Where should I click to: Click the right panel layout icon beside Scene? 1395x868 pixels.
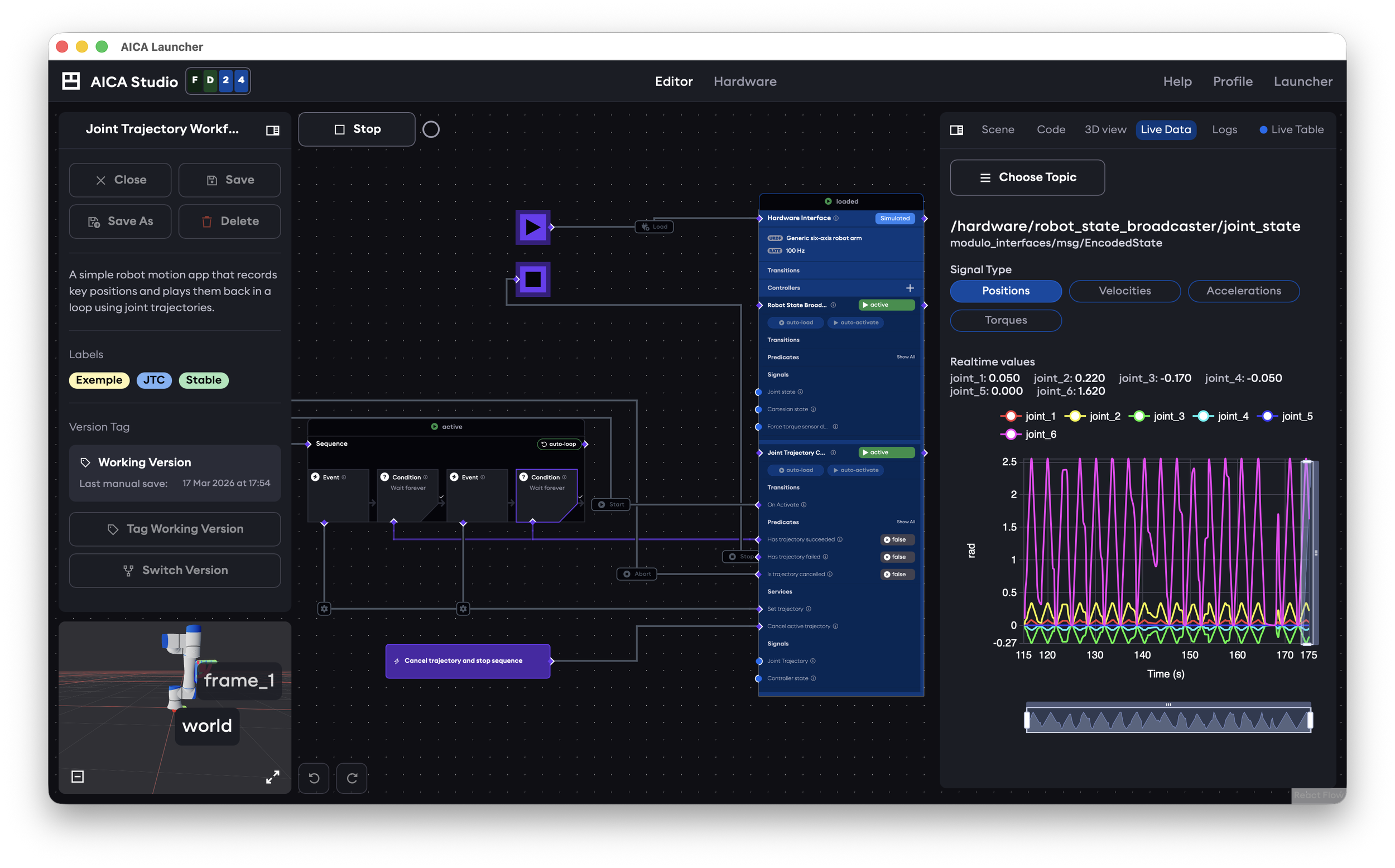point(956,131)
